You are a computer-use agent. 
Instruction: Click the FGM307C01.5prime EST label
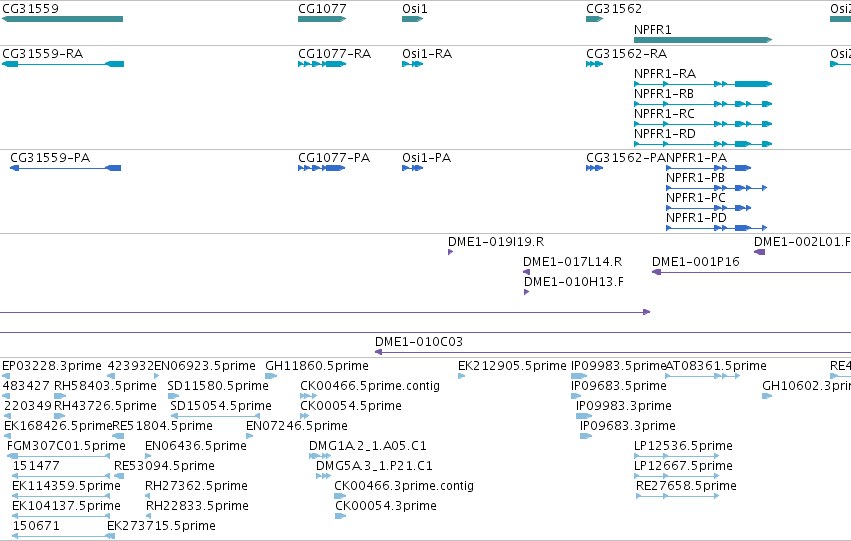point(66,446)
